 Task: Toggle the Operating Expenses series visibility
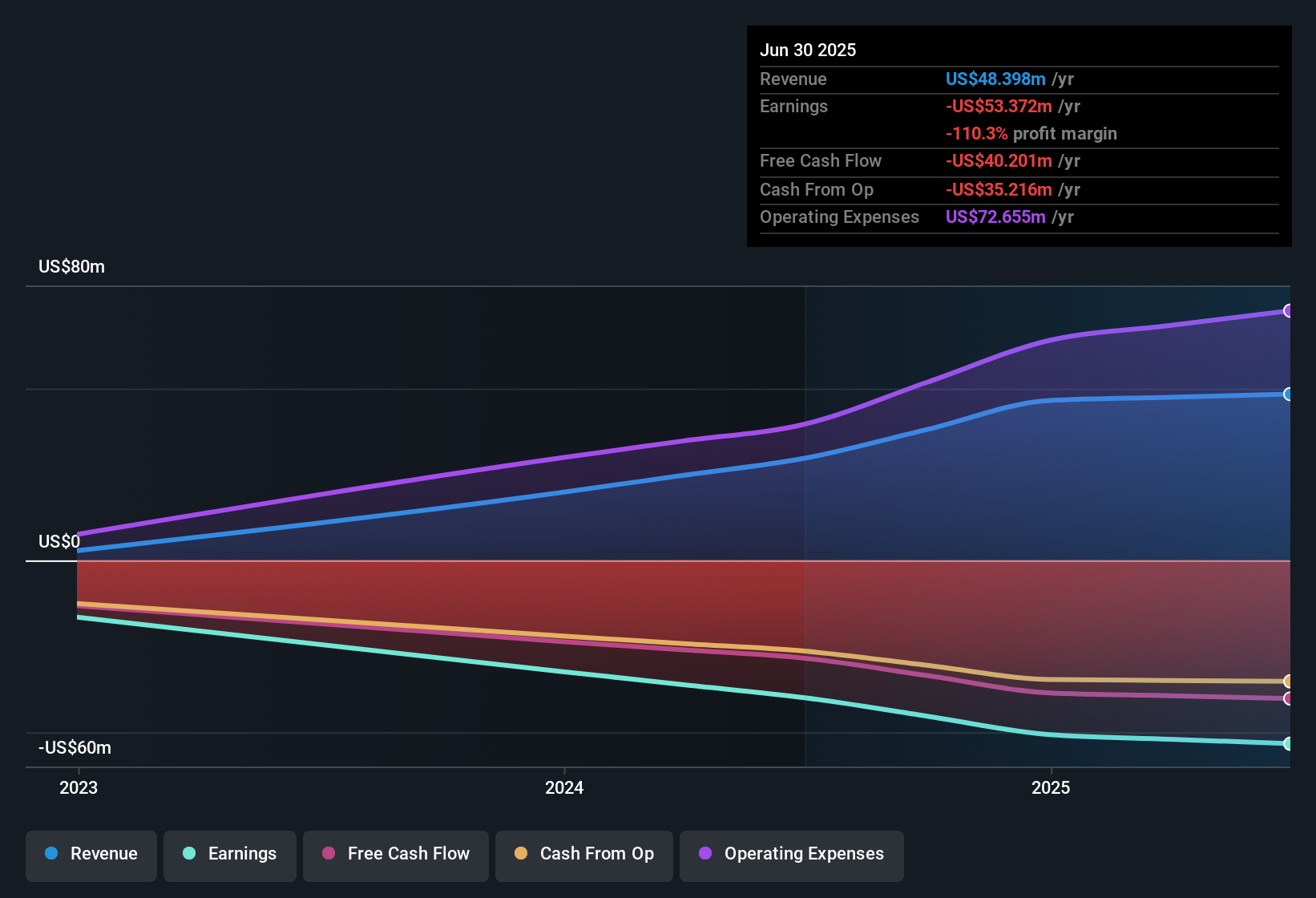[x=791, y=855]
